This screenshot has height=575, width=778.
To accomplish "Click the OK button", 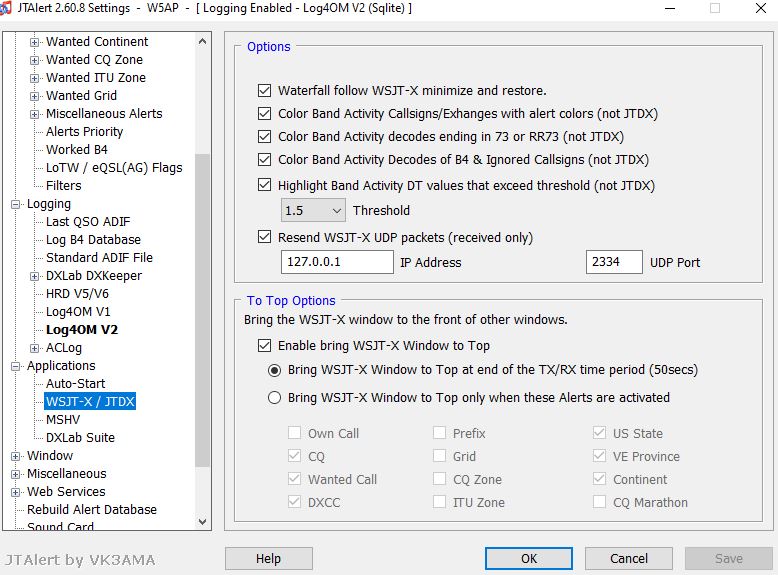I will (x=529, y=559).
